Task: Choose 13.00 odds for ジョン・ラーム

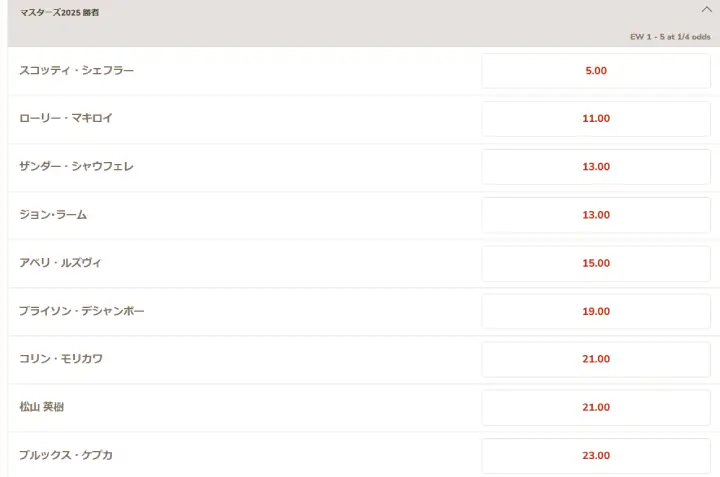Action: [596, 215]
